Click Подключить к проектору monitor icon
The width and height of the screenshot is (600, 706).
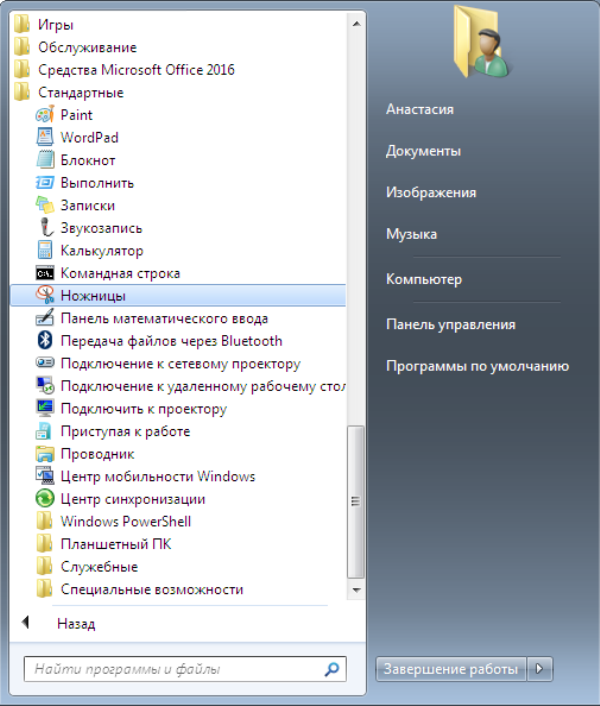(45, 408)
